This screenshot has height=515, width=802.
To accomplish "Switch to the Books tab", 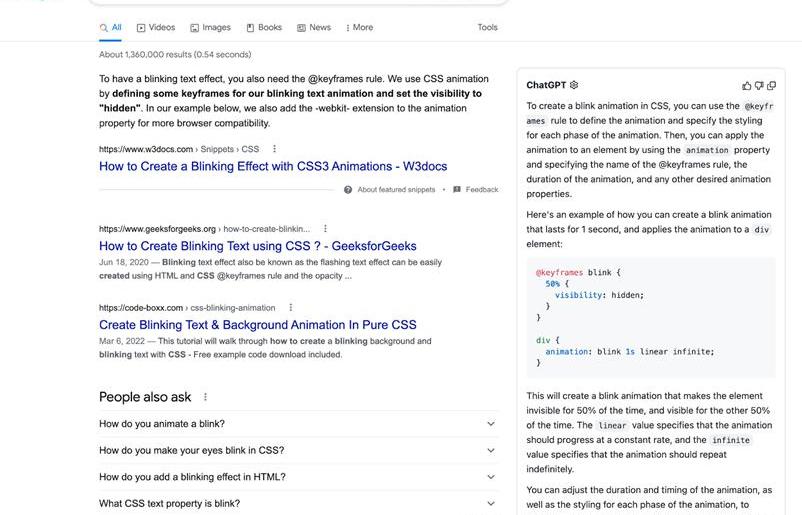I will [x=264, y=28].
